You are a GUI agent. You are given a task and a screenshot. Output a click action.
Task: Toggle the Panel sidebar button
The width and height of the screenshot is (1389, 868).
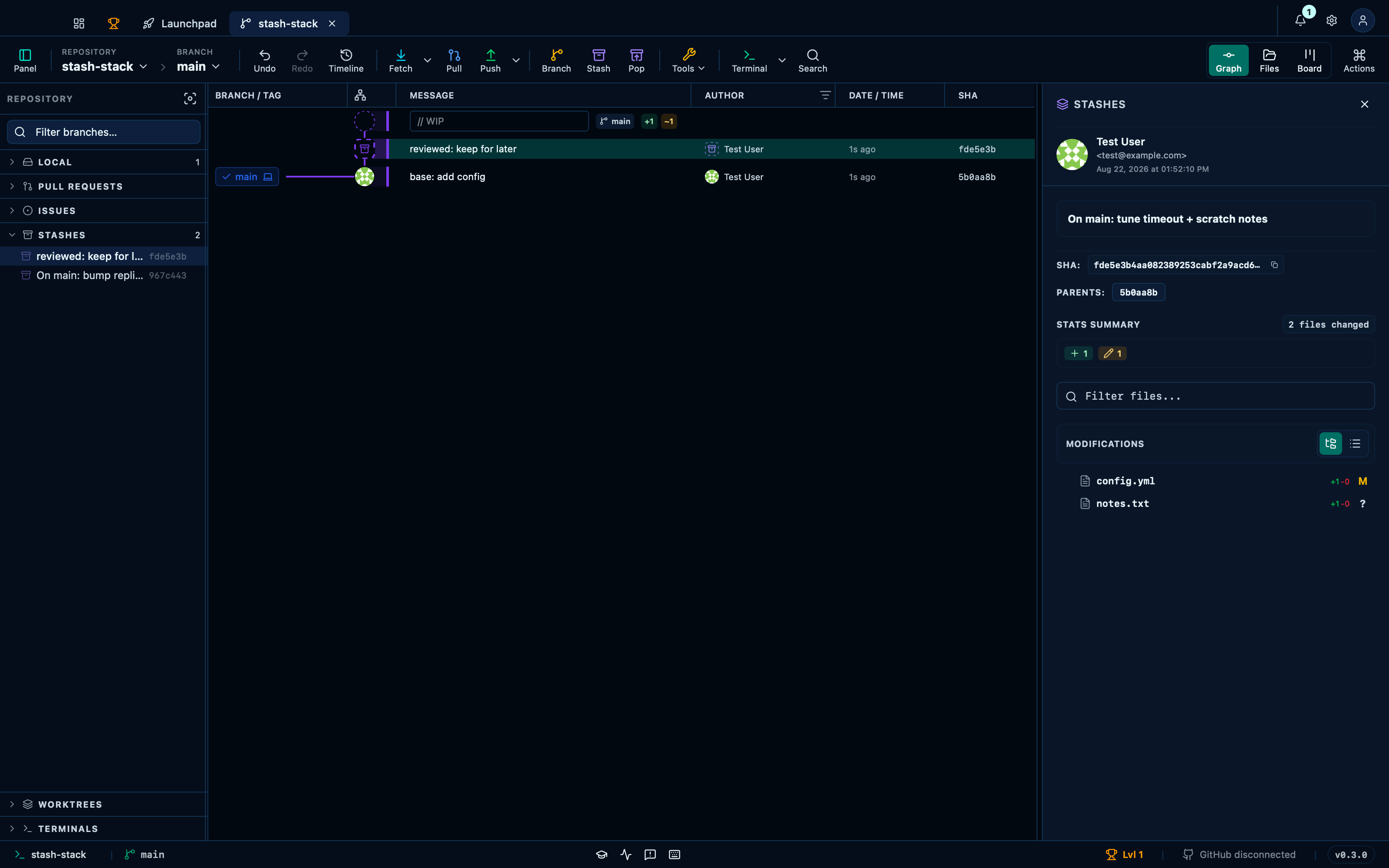click(x=25, y=60)
